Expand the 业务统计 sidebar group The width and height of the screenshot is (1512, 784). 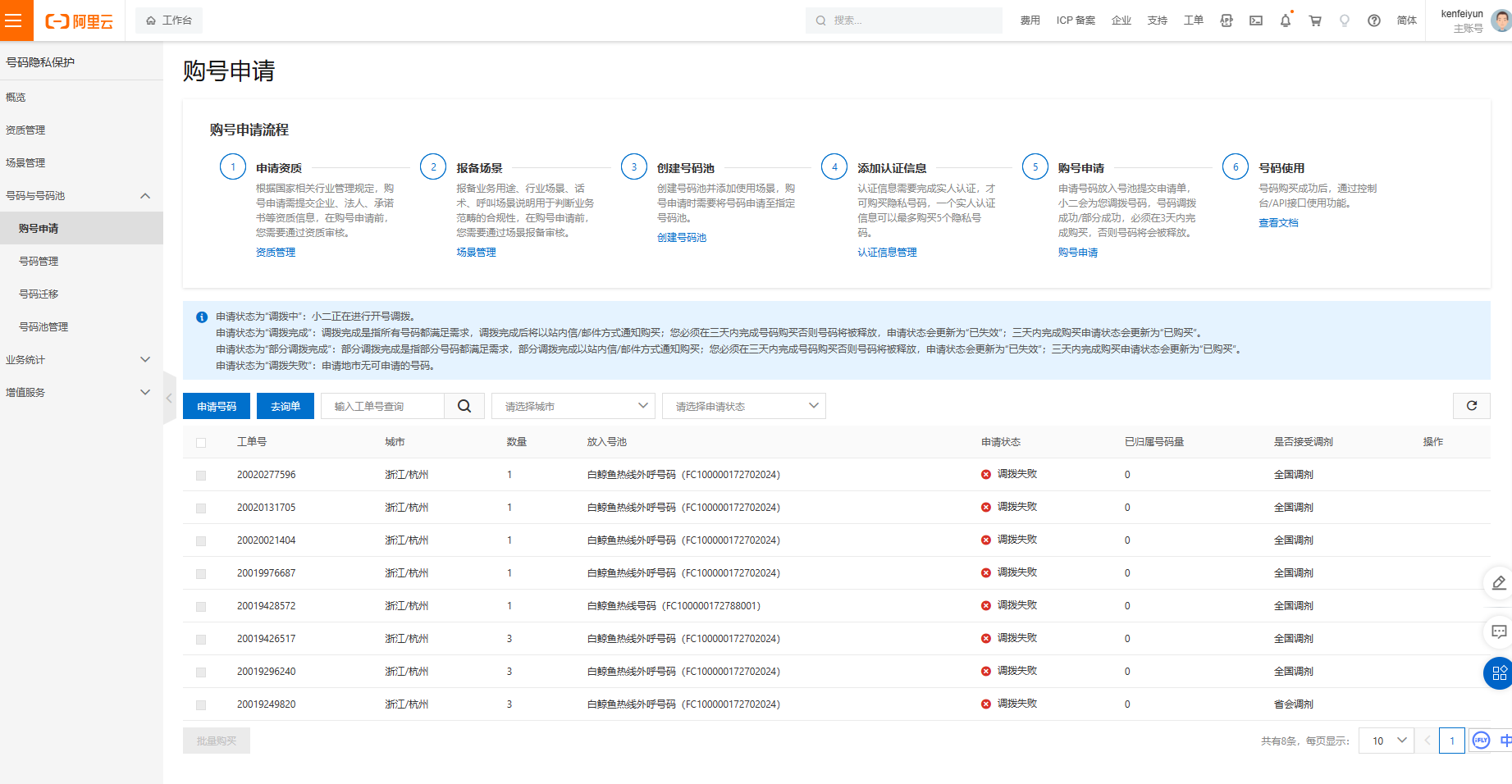point(81,359)
